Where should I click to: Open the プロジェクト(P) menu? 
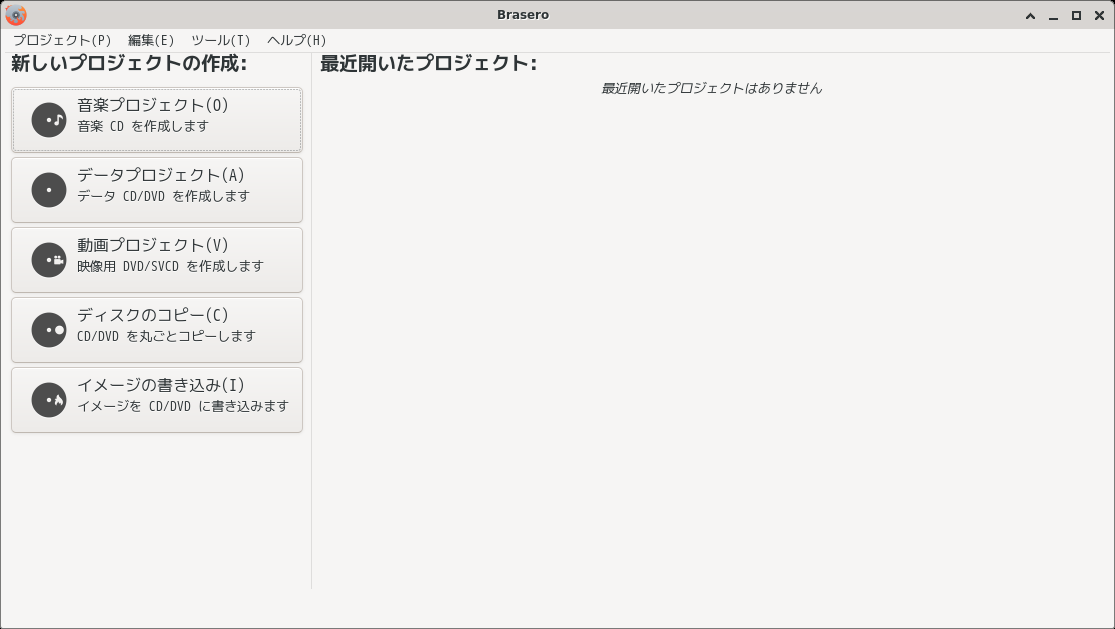point(62,40)
